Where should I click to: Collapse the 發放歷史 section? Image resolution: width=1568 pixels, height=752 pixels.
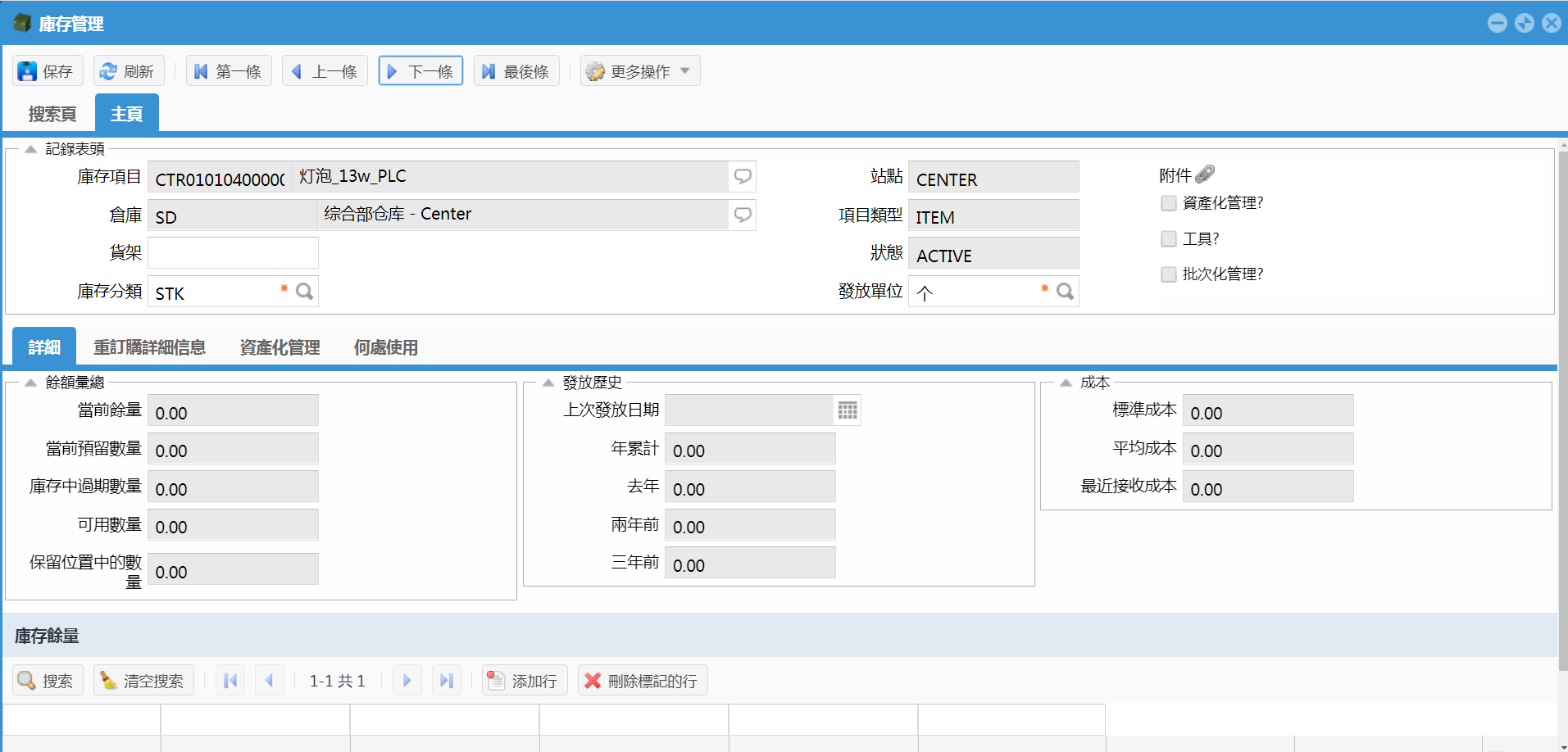[548, 383]
